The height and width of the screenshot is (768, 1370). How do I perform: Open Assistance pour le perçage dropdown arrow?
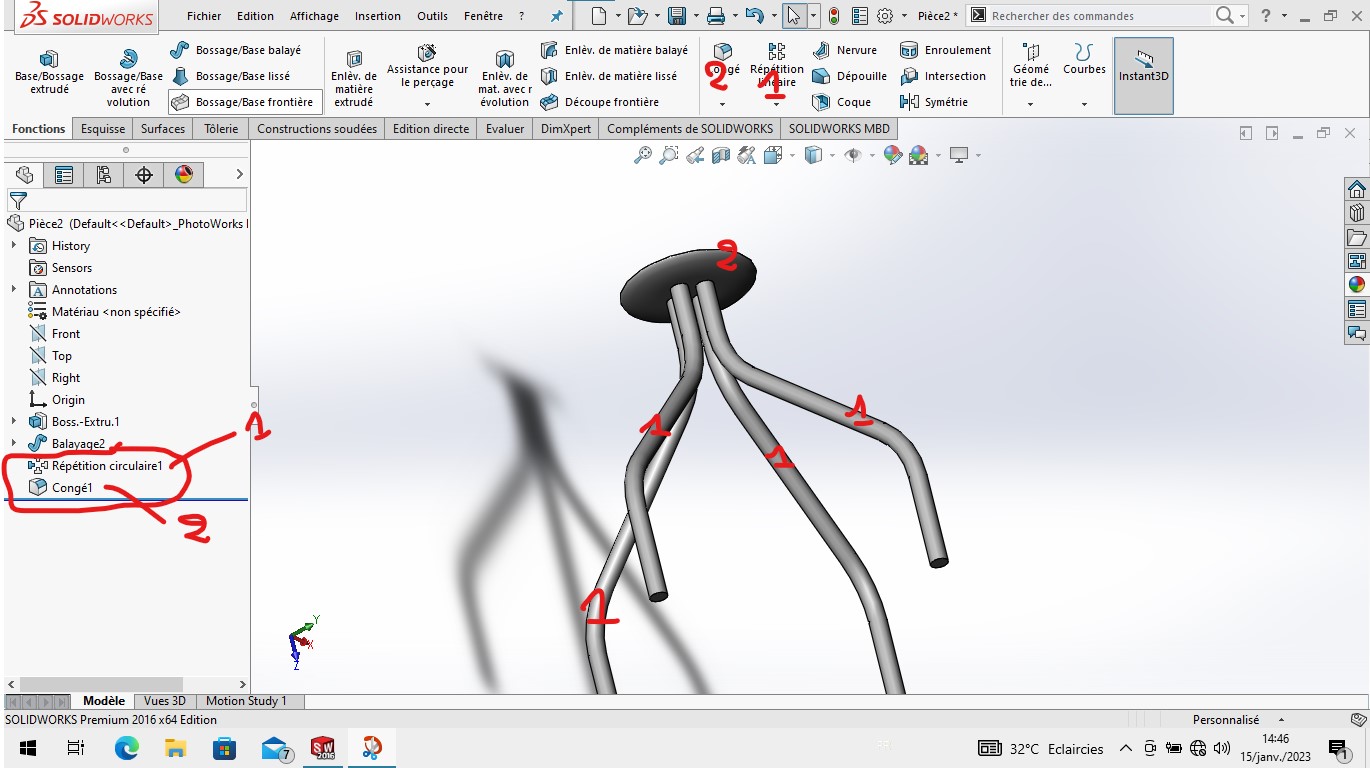point(427,104)
